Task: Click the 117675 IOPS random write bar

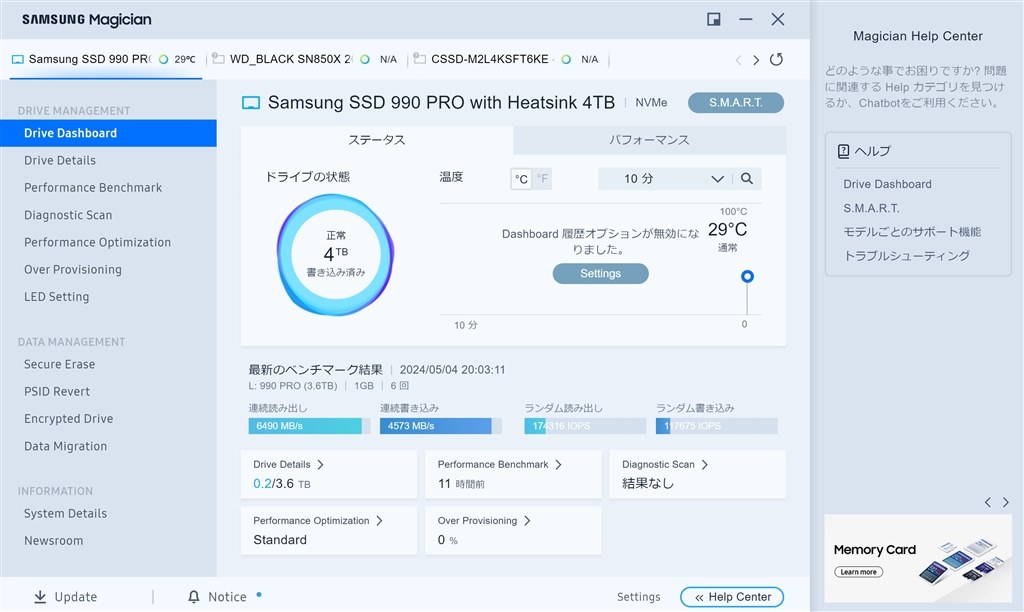Action: [x=716, y=426]
